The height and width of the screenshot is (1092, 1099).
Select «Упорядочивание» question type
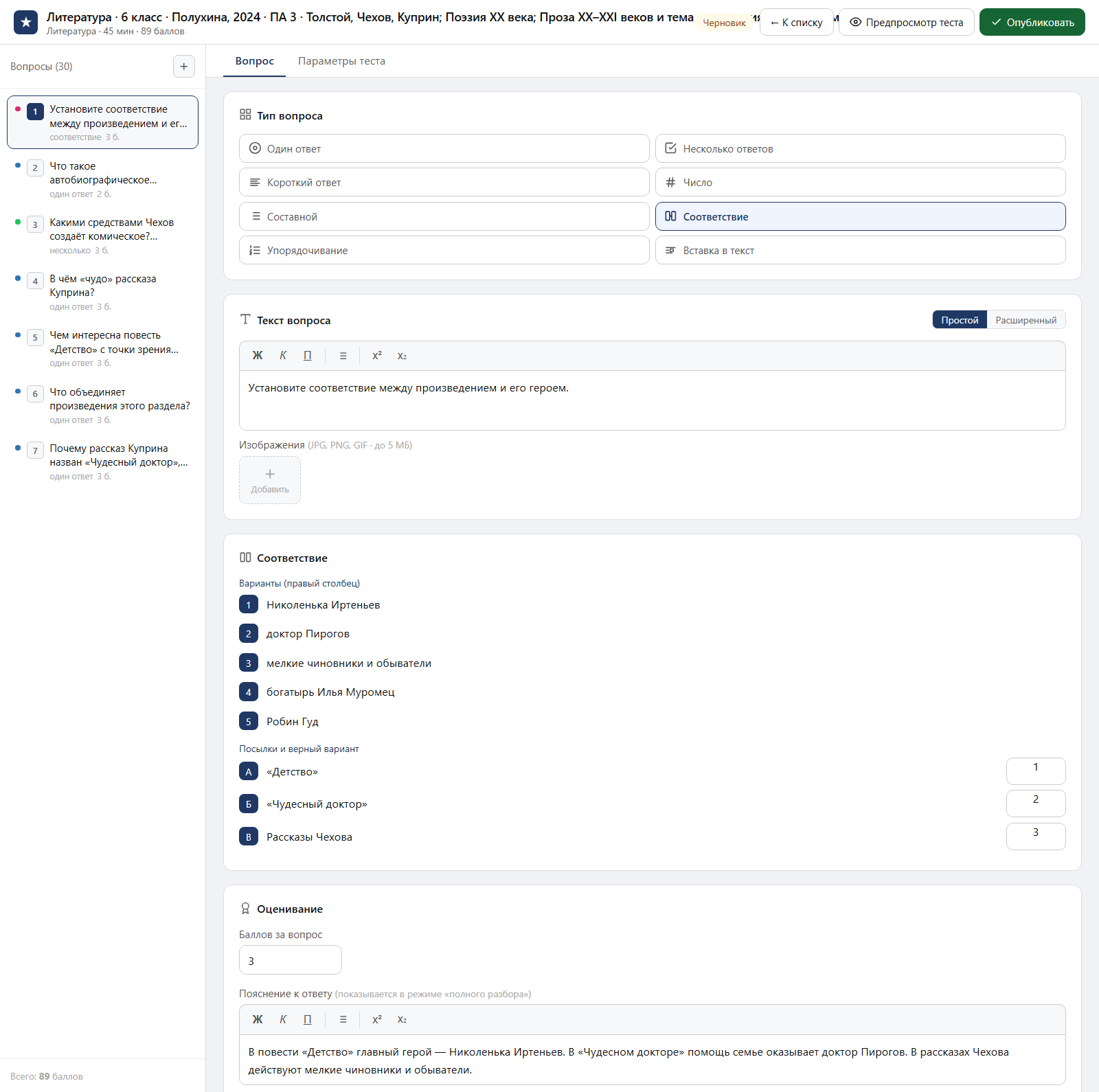click(444, 250)
